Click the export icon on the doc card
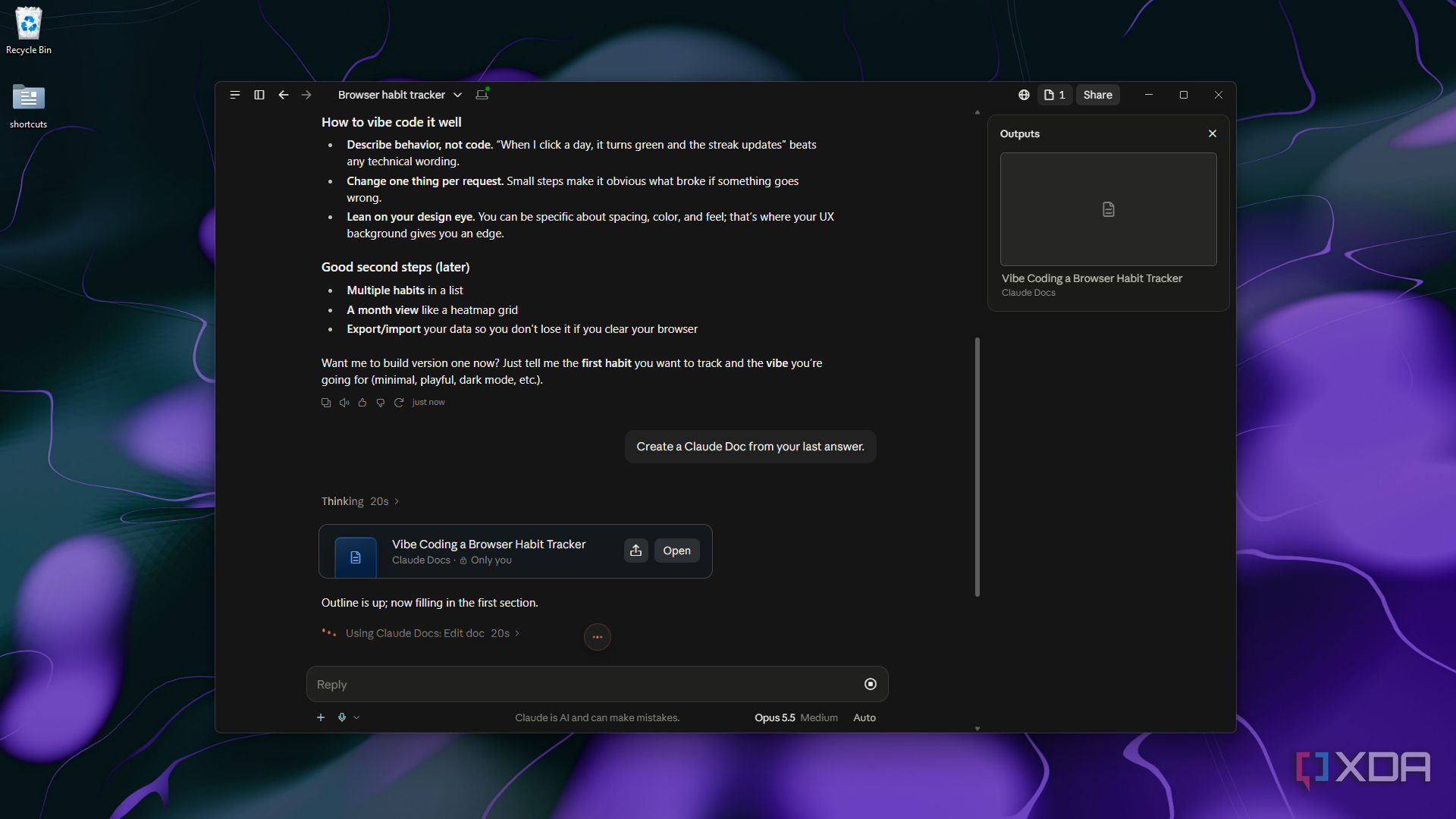Viewport: 1456px width, 819px height. (636, 551)
